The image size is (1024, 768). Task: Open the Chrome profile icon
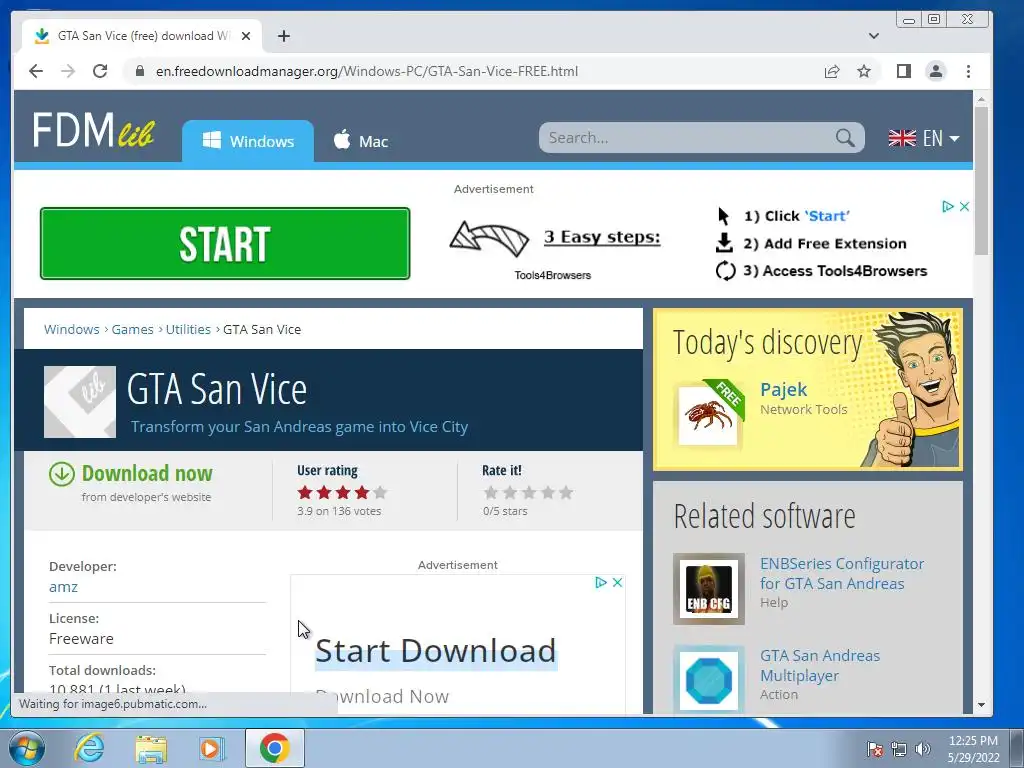936,71
